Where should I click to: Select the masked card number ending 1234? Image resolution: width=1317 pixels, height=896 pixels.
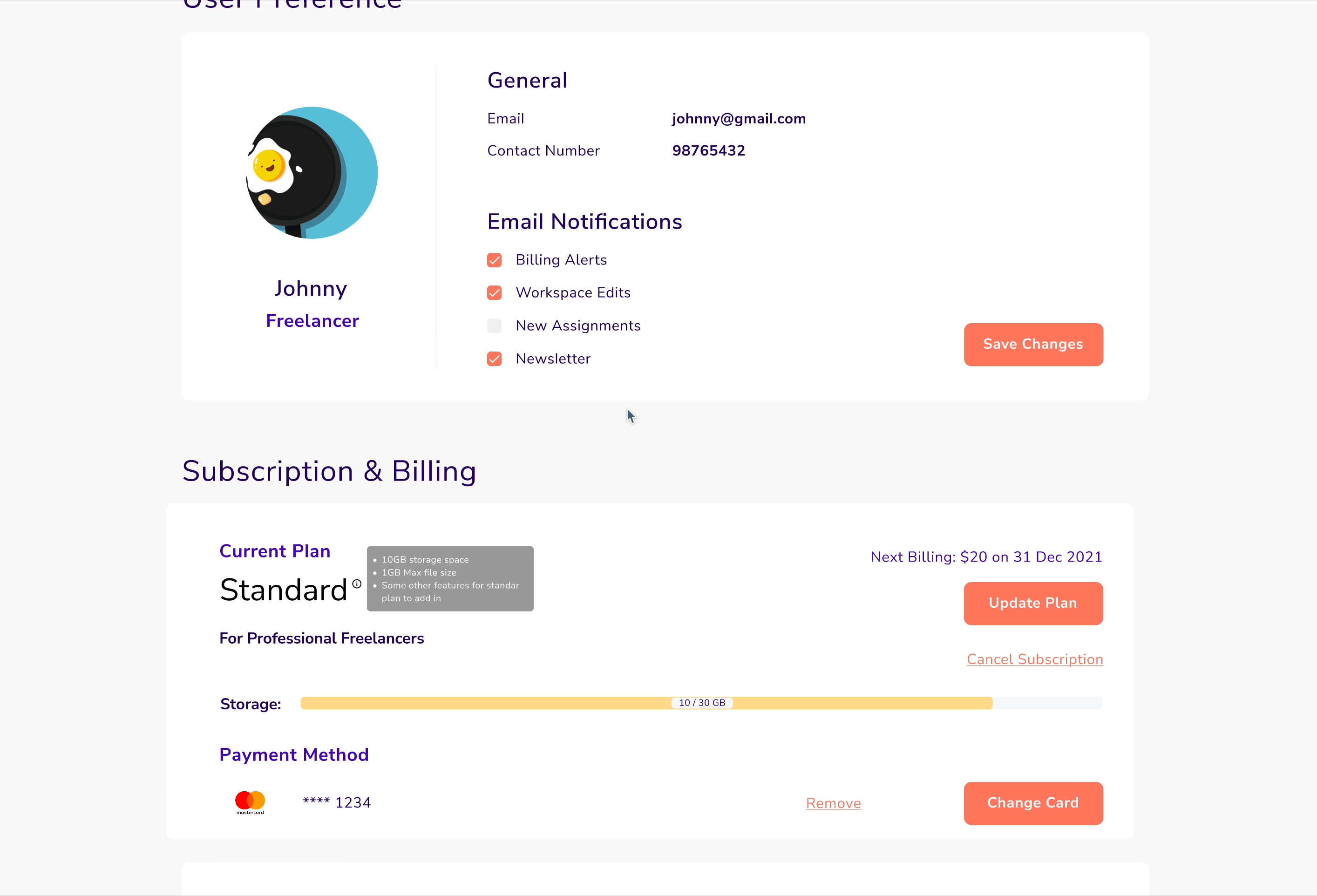tap(337, 802)
